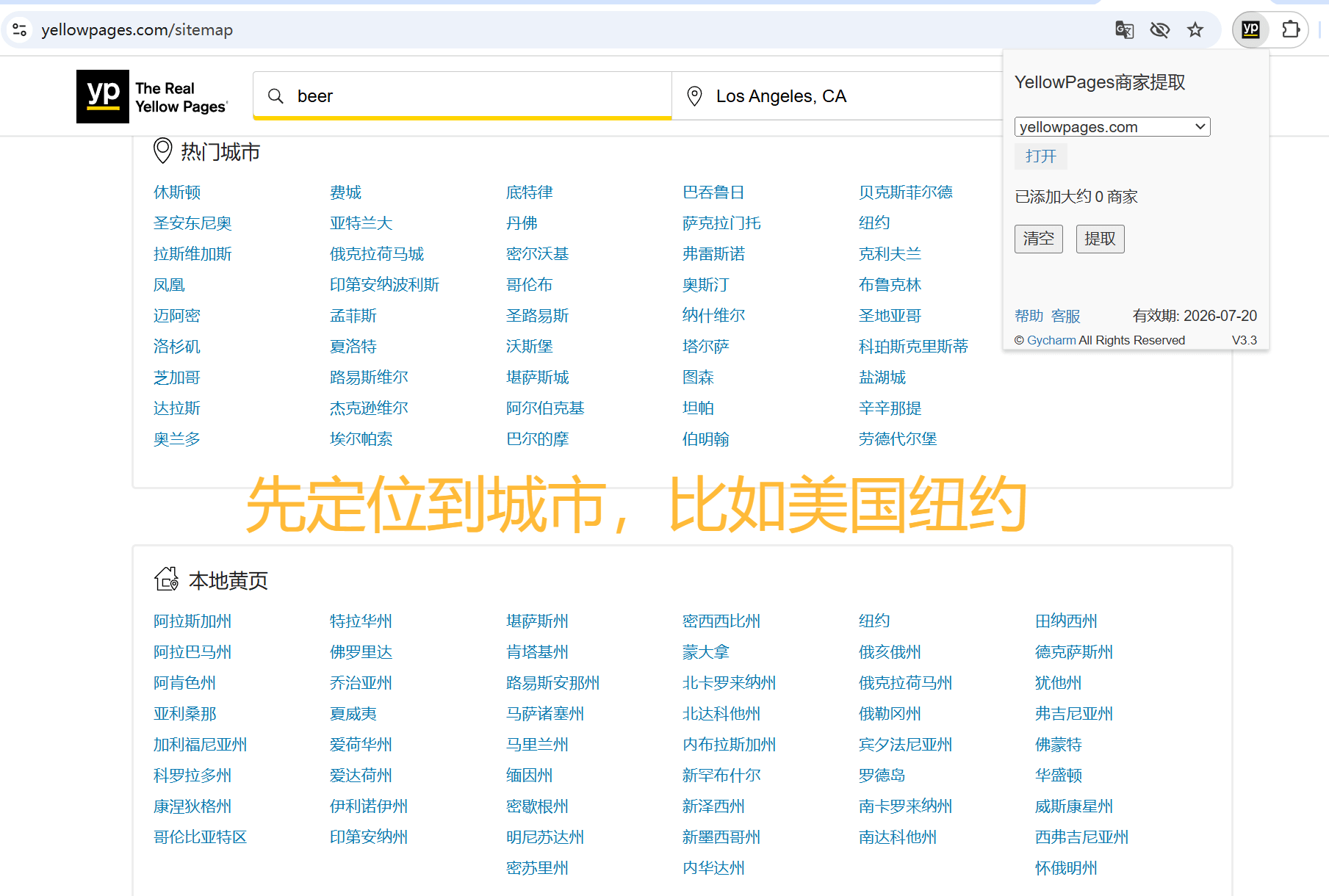Screen dimensions: 1329x896
Task: Open the 费城 city link
Action: pos(345,192)
